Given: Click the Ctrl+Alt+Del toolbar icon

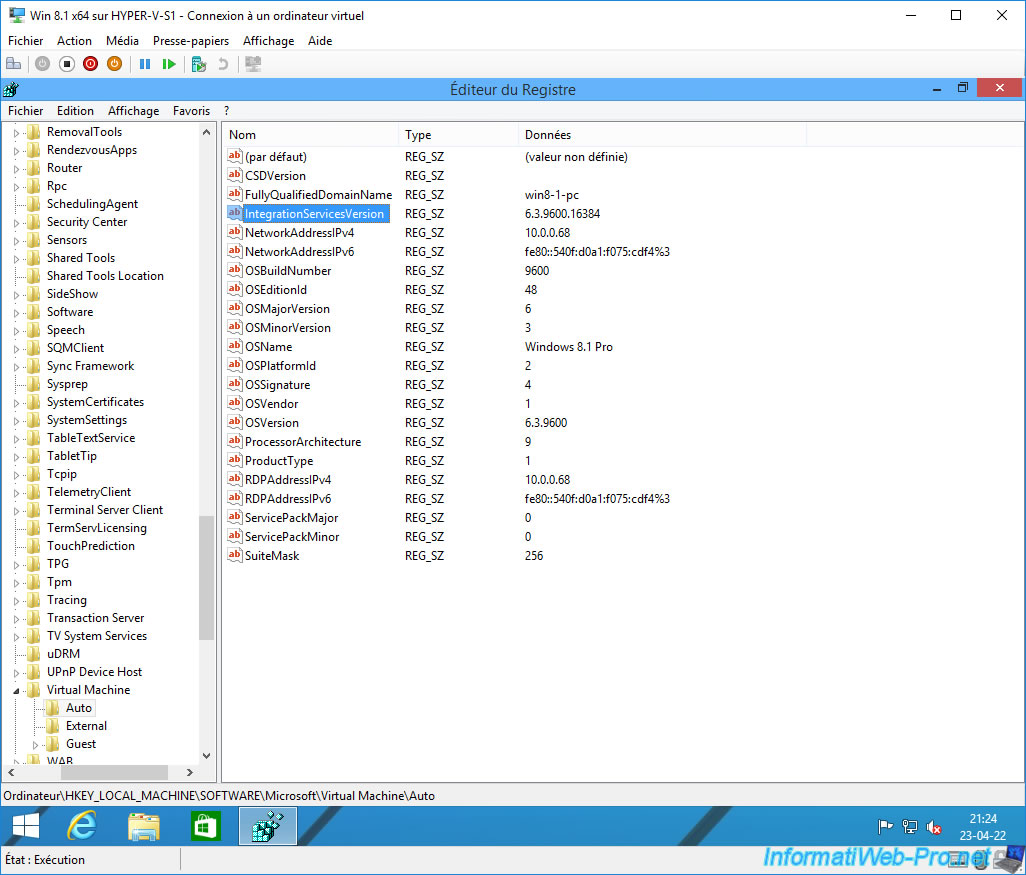Looking at the screenshot, I should coord(14,63).
